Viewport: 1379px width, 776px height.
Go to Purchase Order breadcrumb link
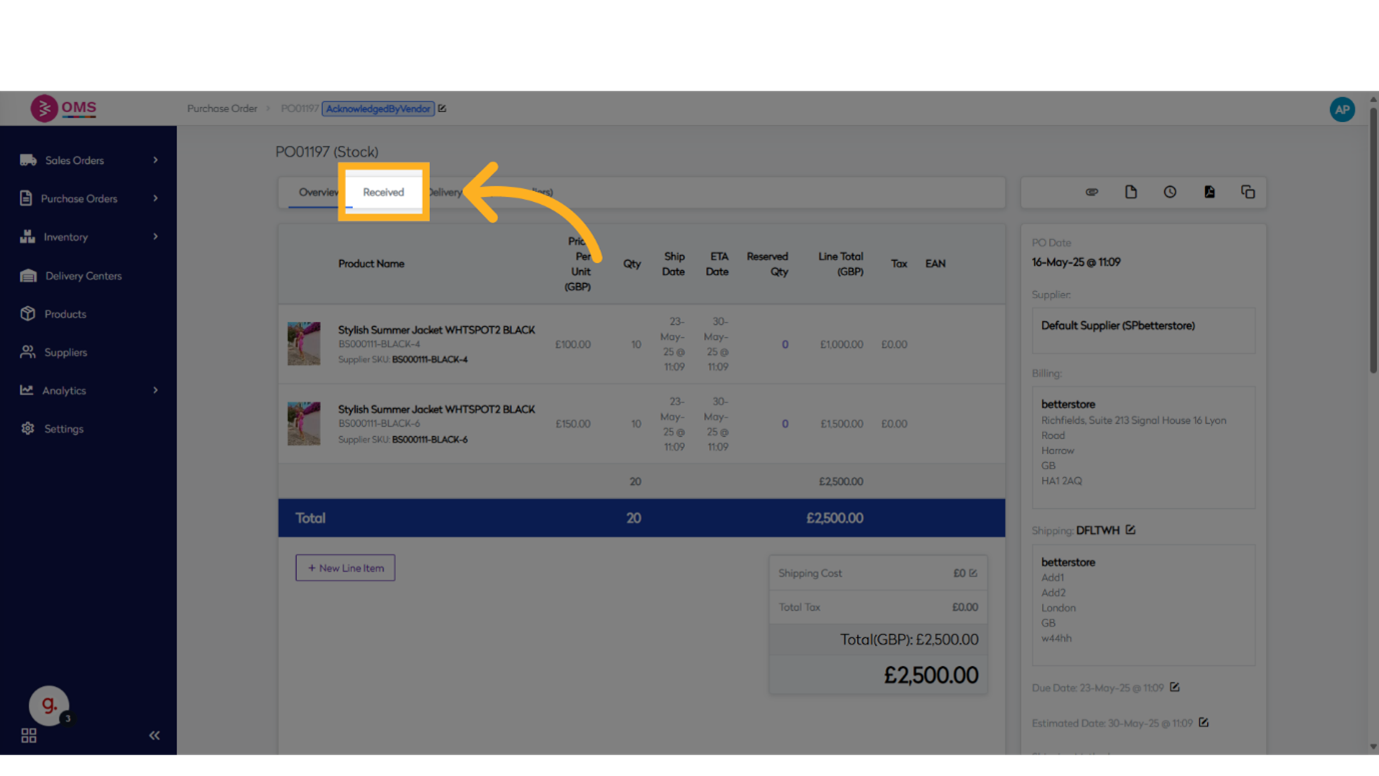222,109
